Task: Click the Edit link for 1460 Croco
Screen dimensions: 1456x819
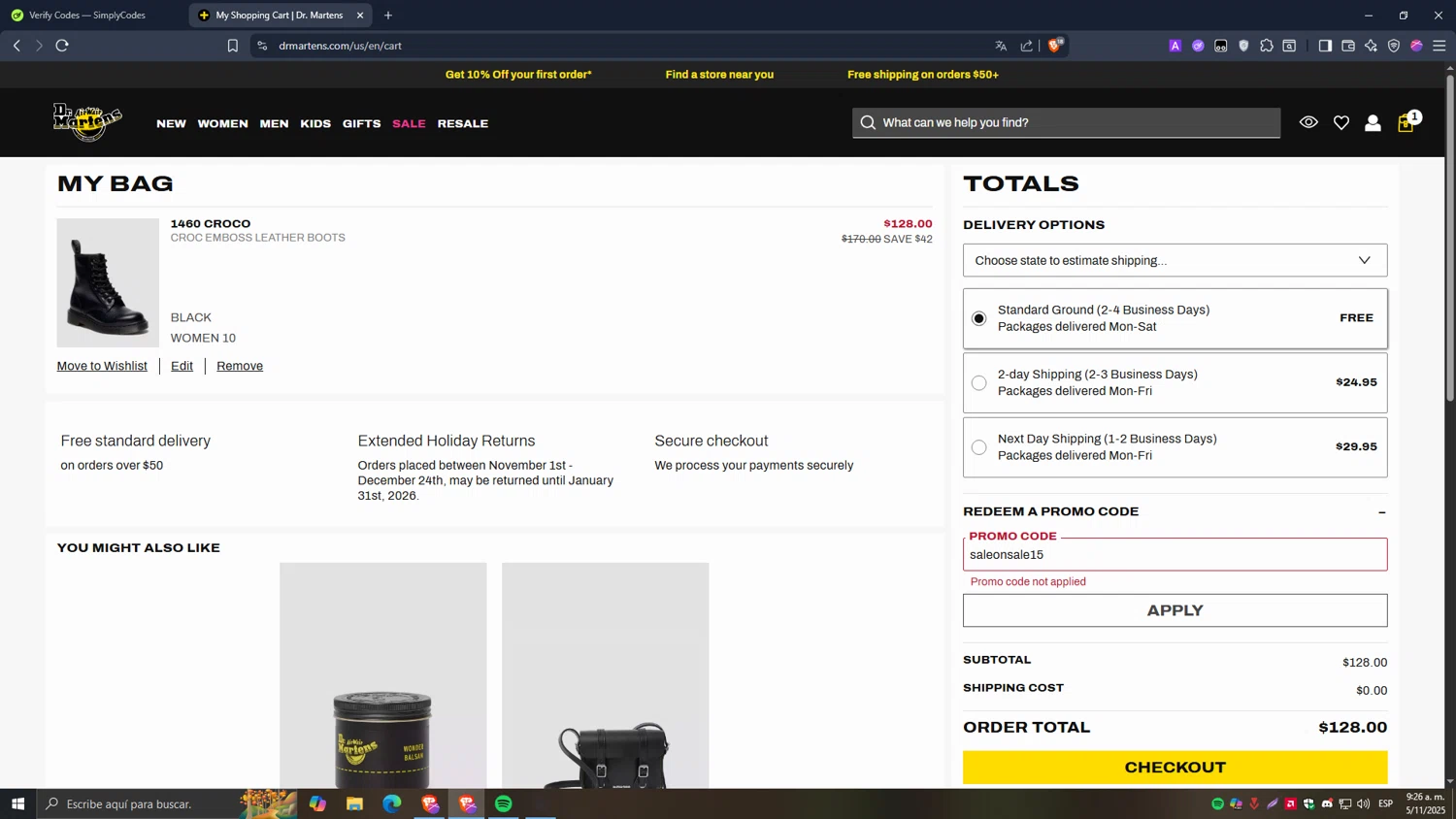Action: pyautogui.click(x=182, y=366)
